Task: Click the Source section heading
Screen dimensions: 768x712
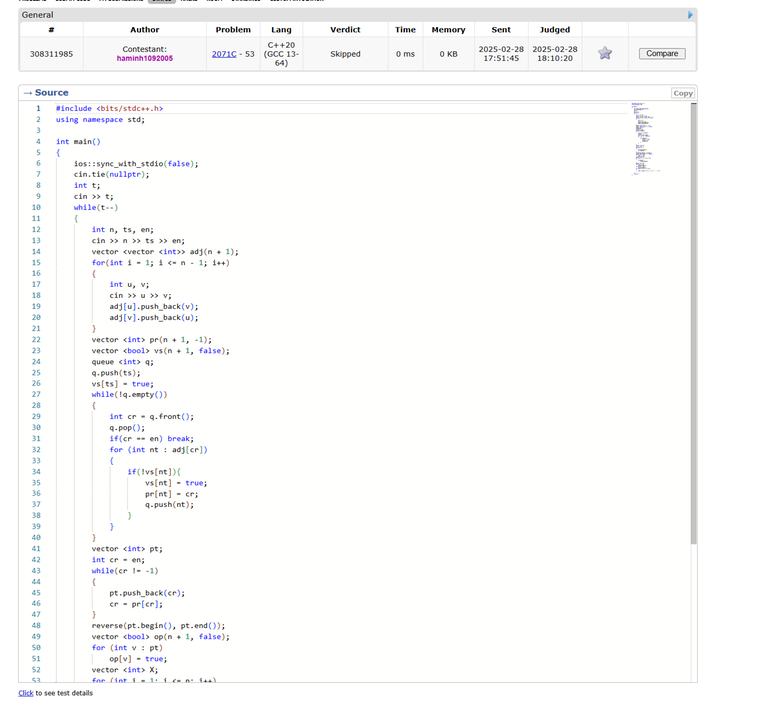Action: (51, 93)
